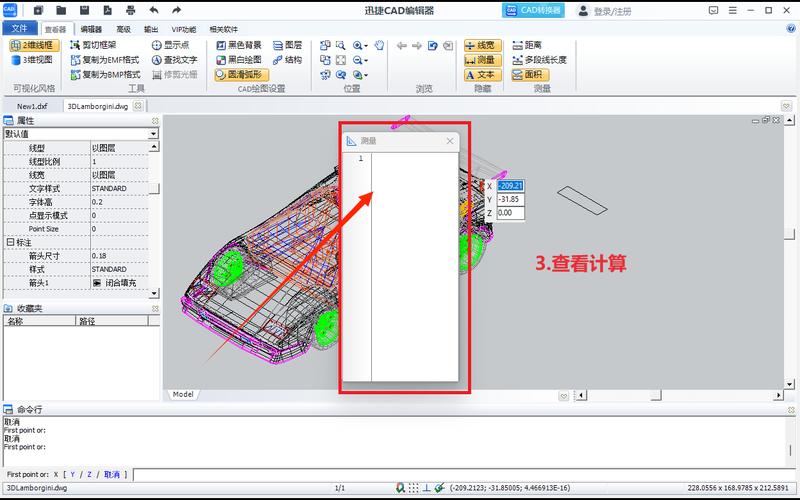The width and height of the screenshot is (800, 500).
Task: Click the CAD转换器 converter button
Action: click(x=533, y=10)
